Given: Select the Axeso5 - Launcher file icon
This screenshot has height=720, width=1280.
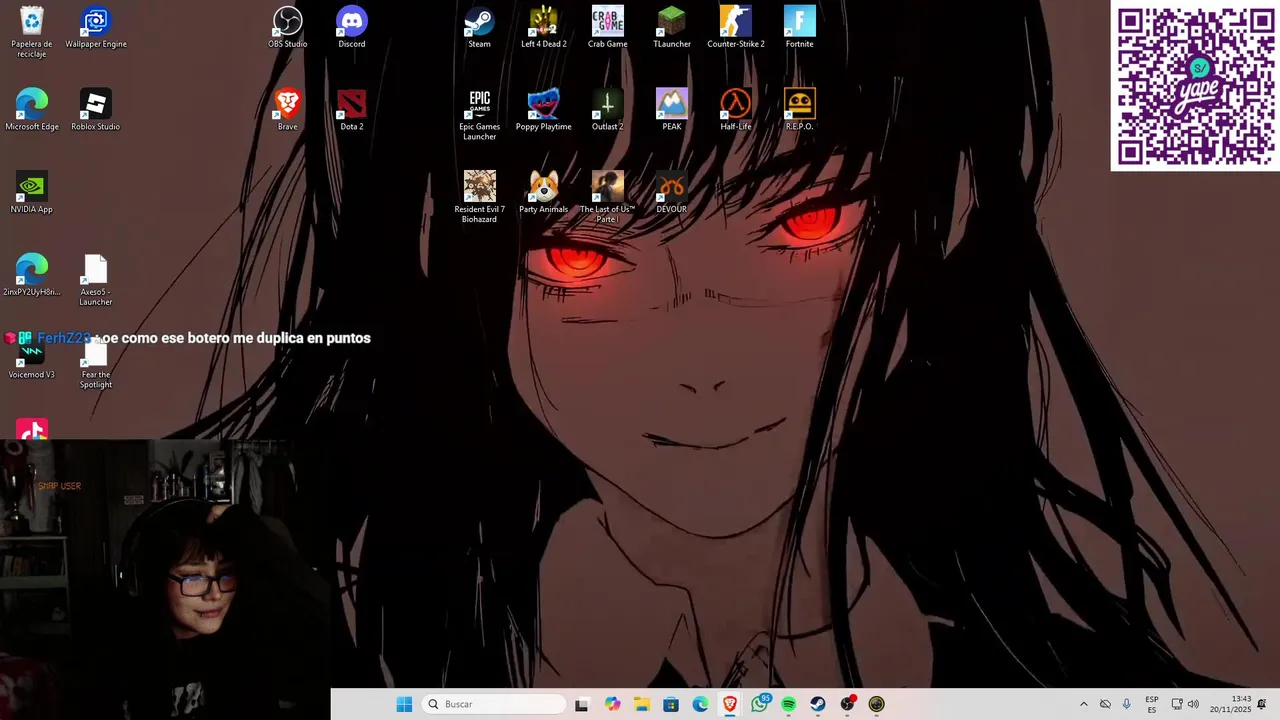Looking at the screenshot, I should click(x=96, y=280).
